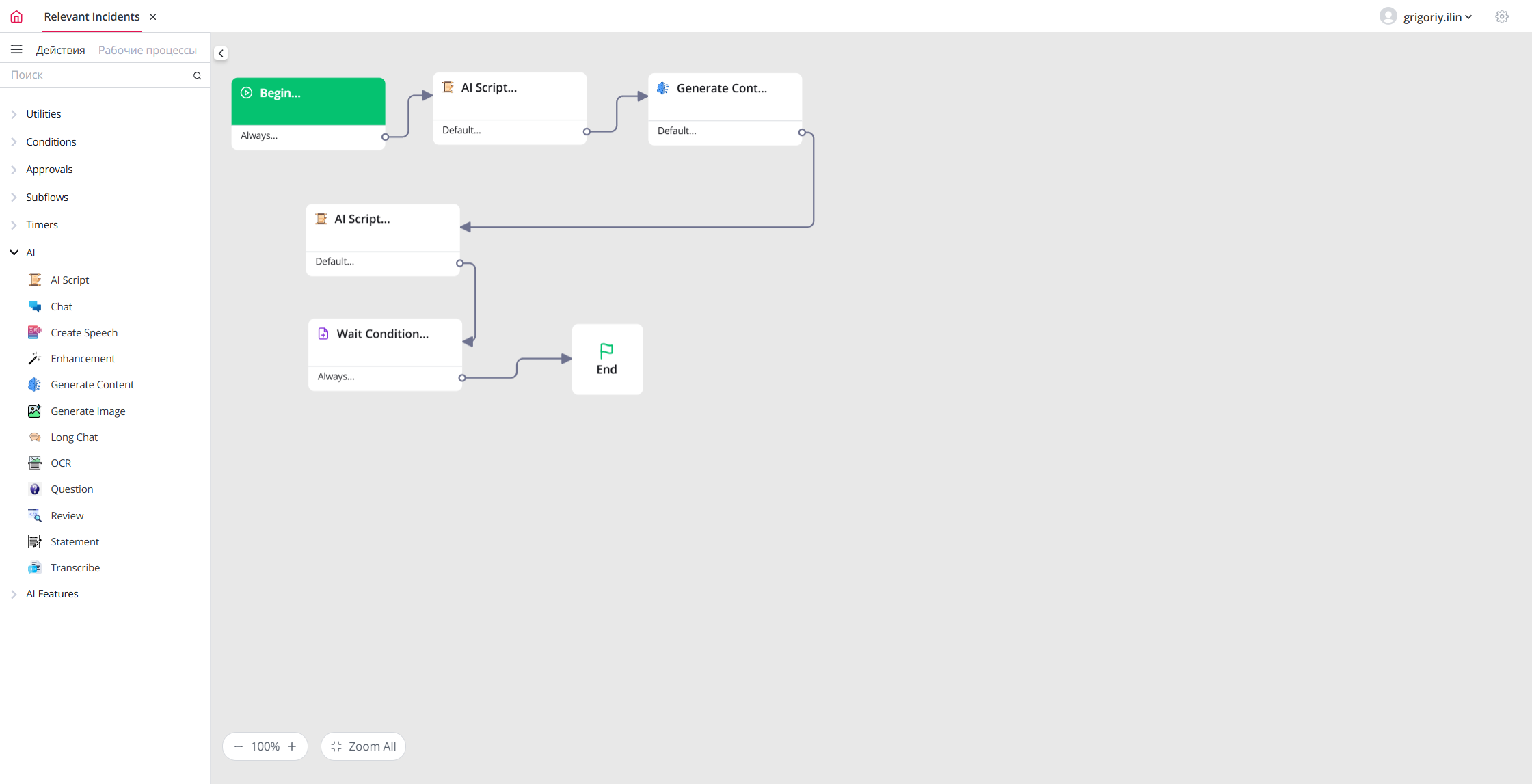The height and width of the screenshot is (784, 1532).
Task: Decrease zoom with the minus button
Action: [238, 746]
